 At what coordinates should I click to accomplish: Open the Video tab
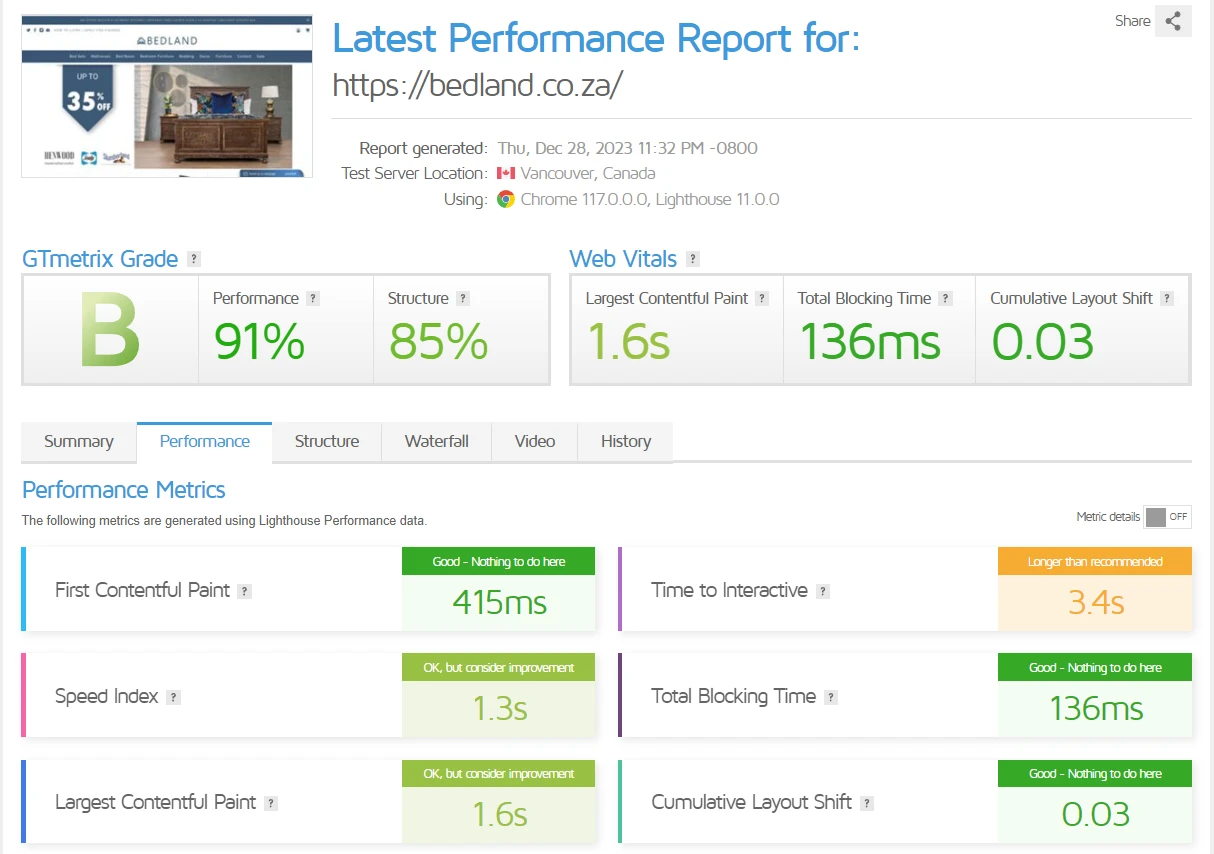[535, 441]
